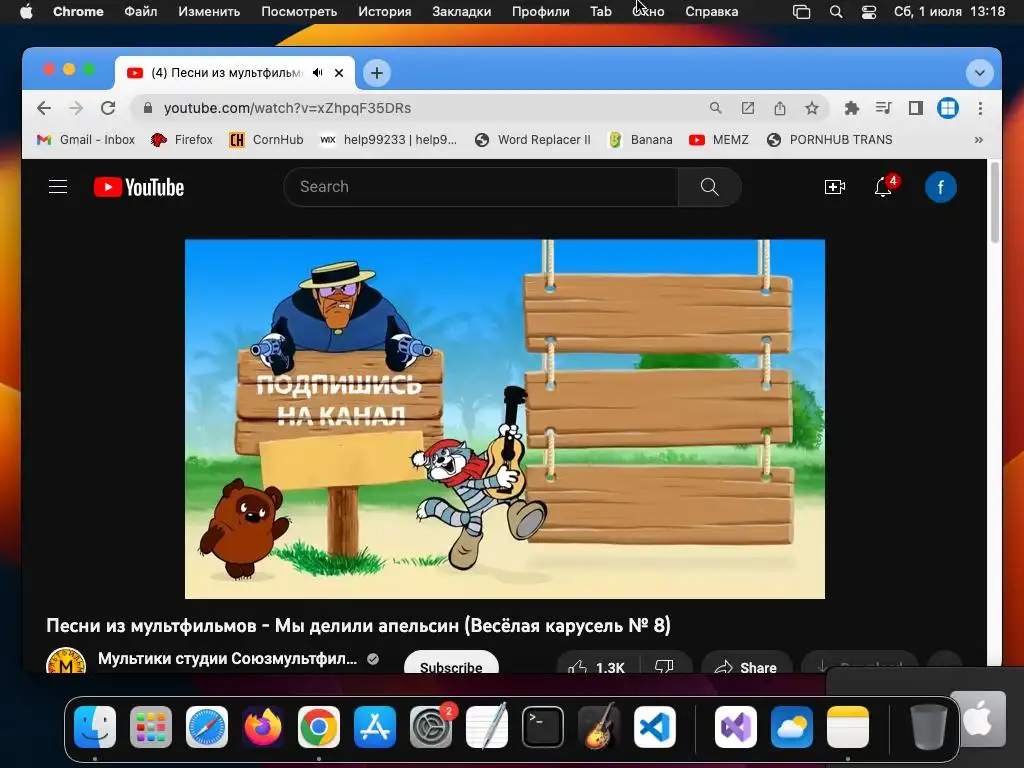Open the account avatar menu
This screenshot has width=1024, height=768.
940,187
